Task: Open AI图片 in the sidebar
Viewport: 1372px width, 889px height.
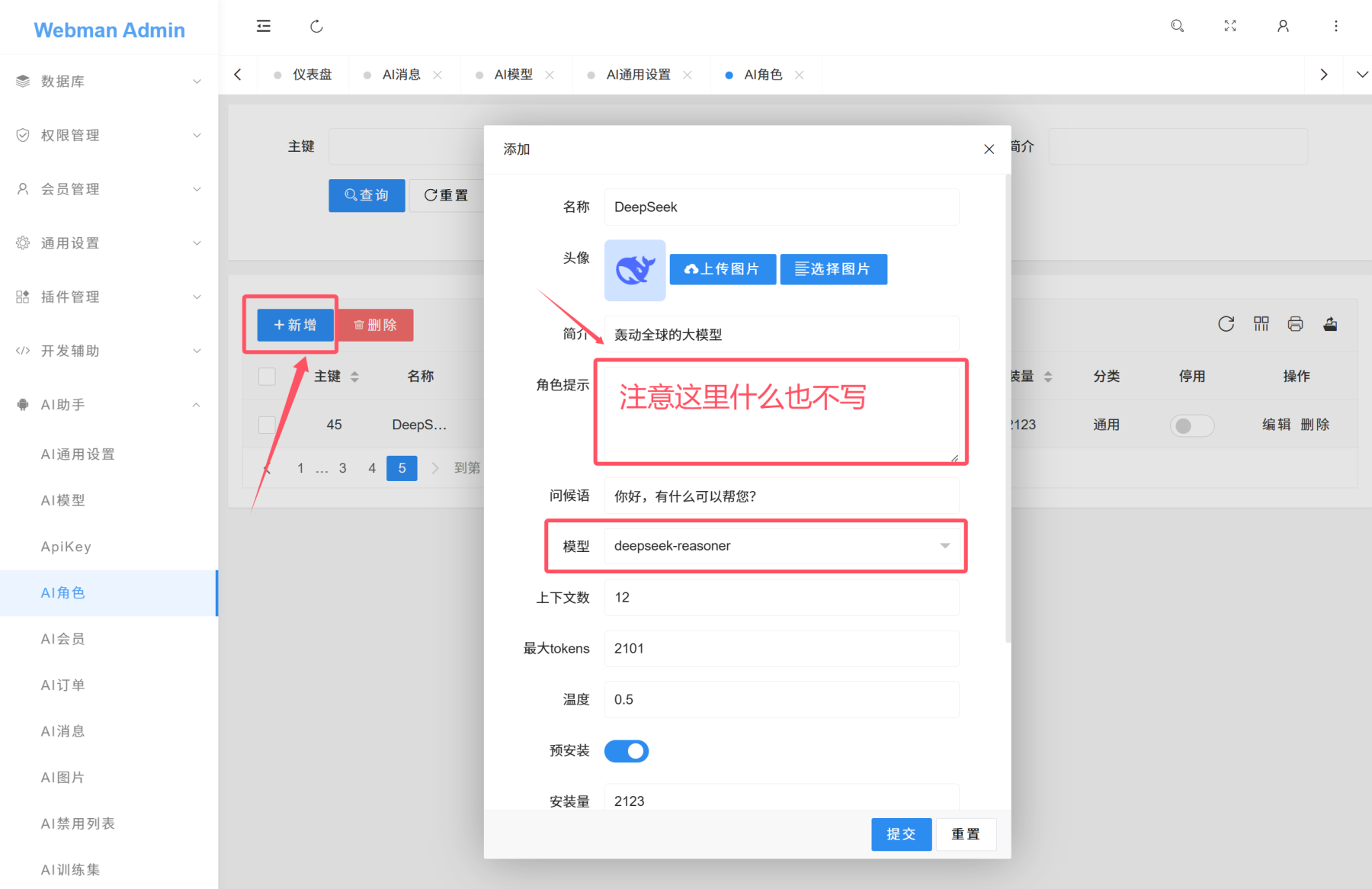Action: click(x=109, y=778)
